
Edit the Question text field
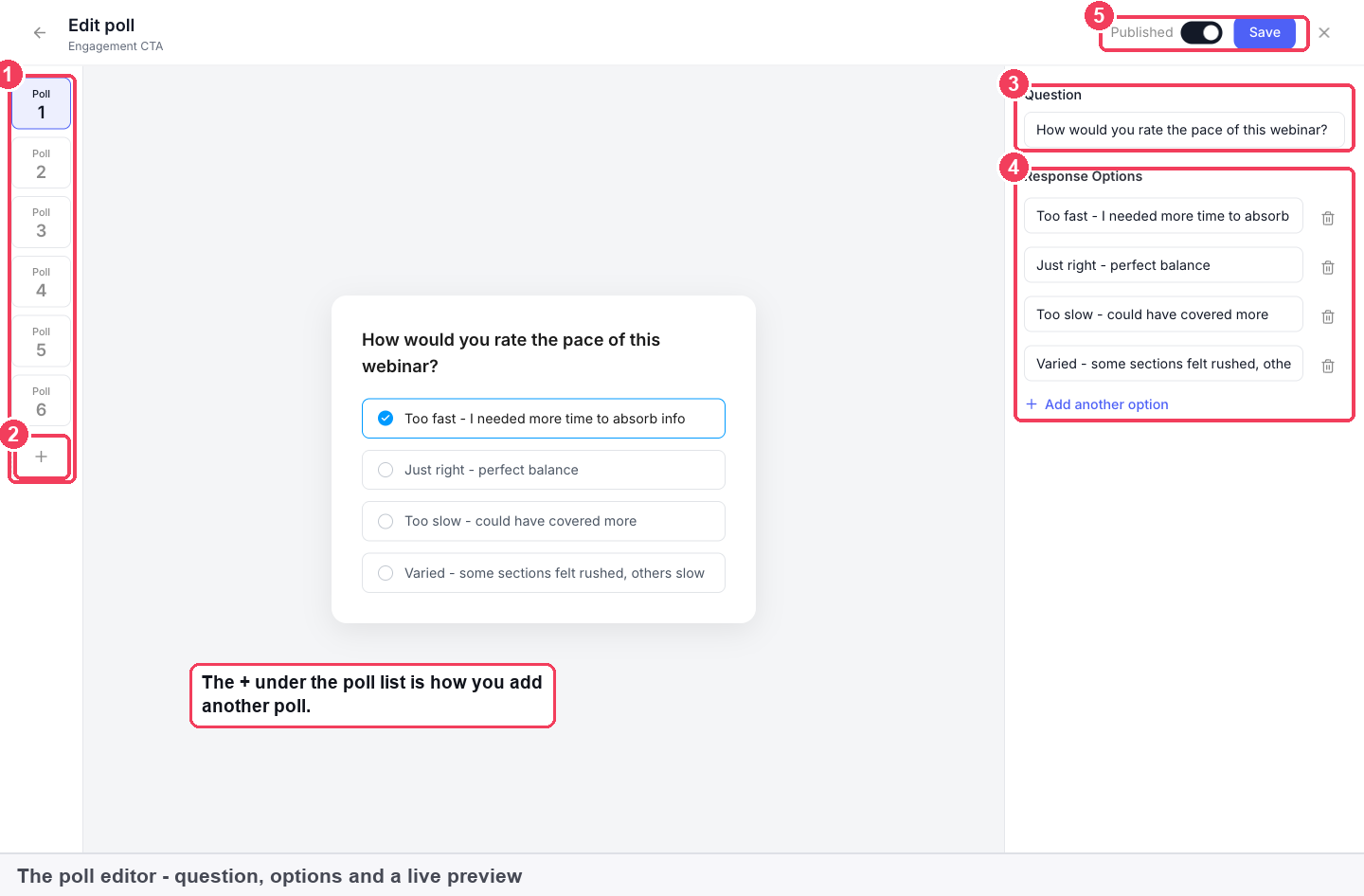click(x=1184, y=130)
